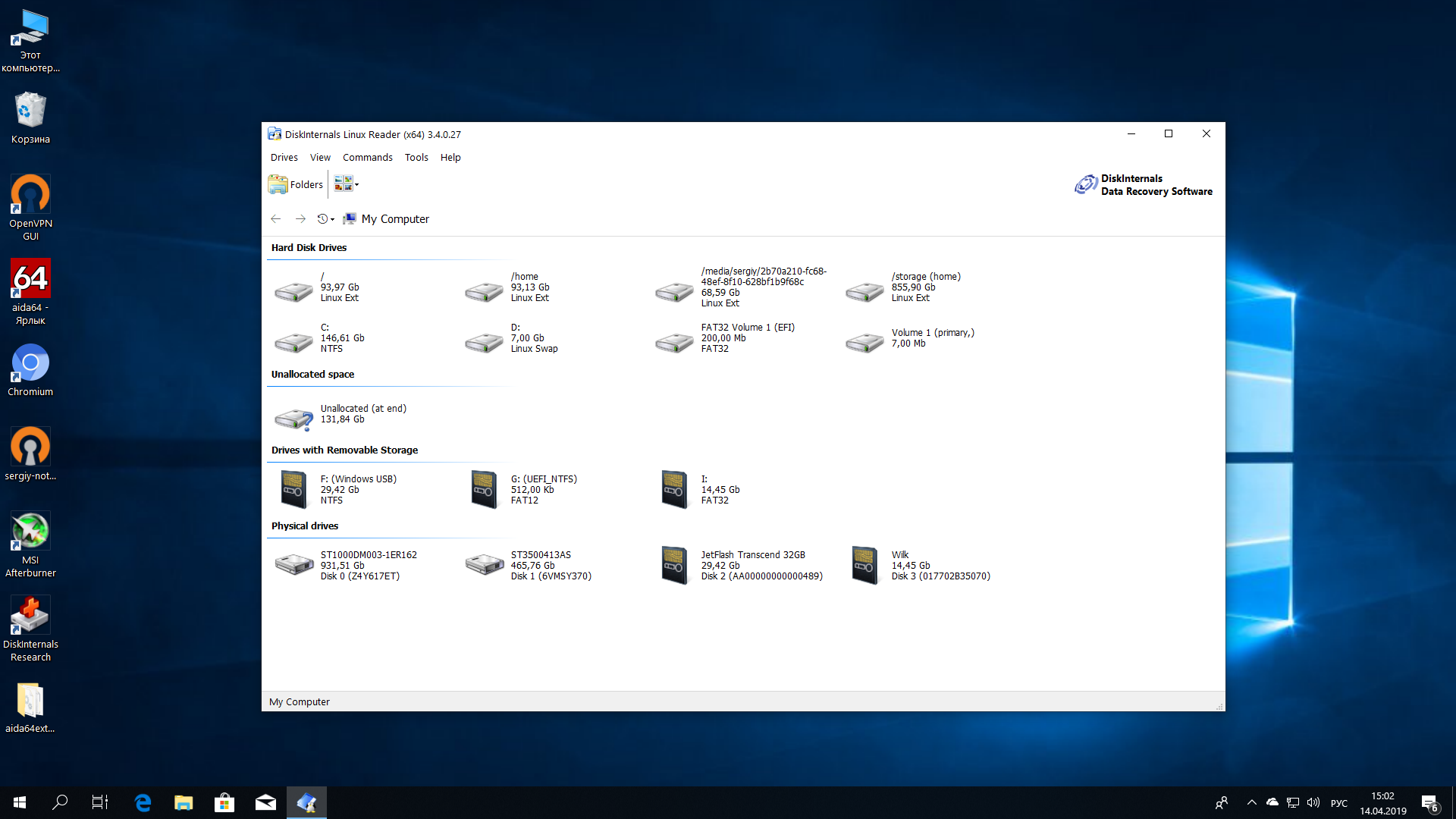Click the back navigation arrow

(275, 218)
